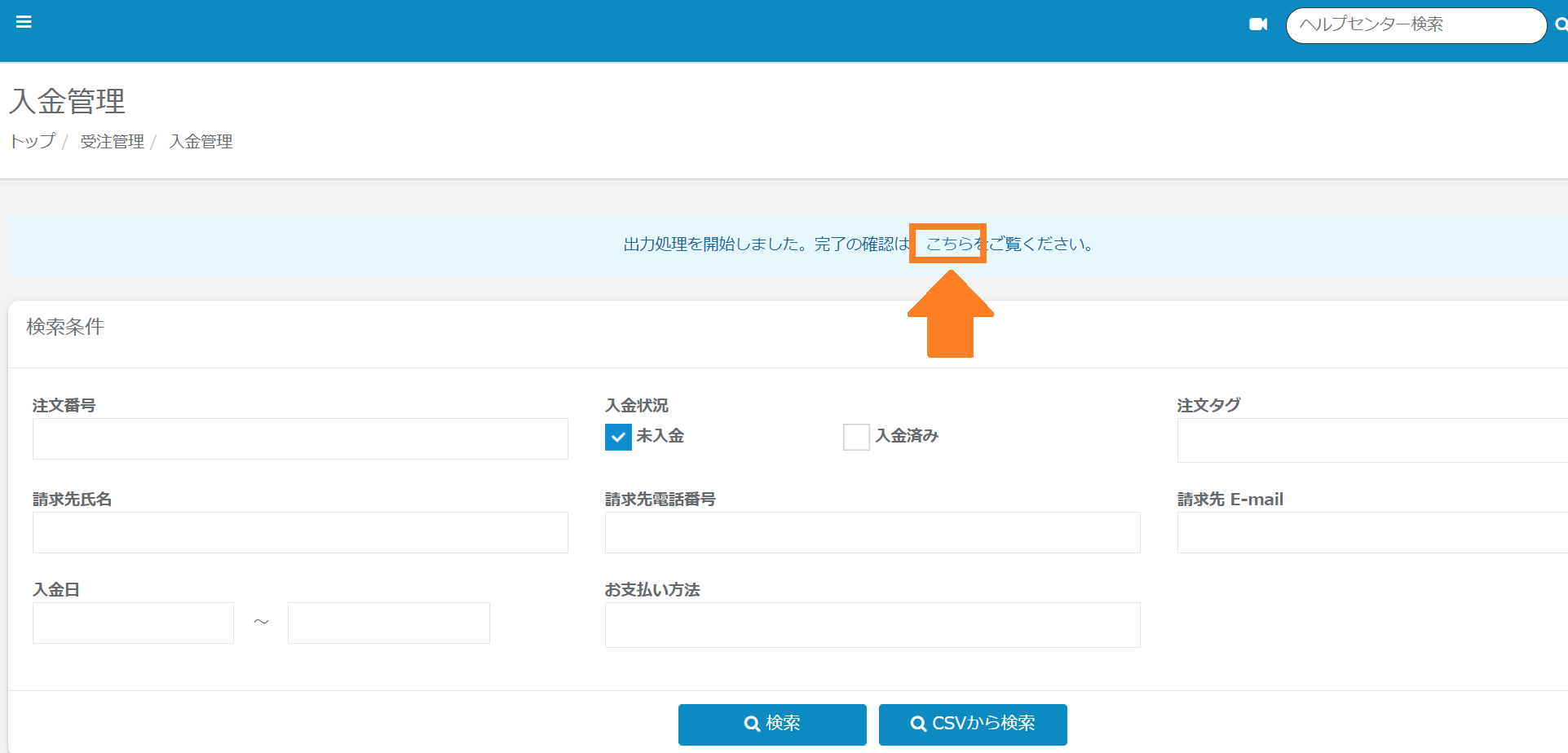Open the 注文タグ selection field
Viewport: 1568px width, 753px height.
(x=1371, y=441)
